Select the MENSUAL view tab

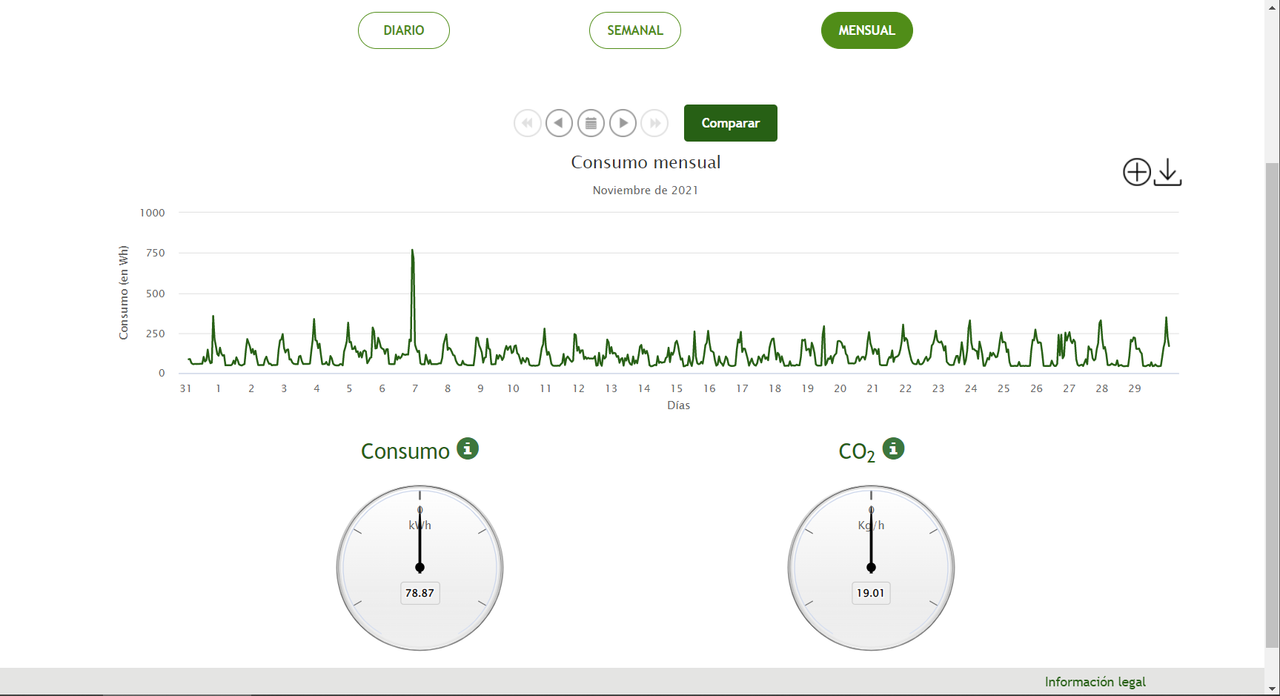(867, 30)
